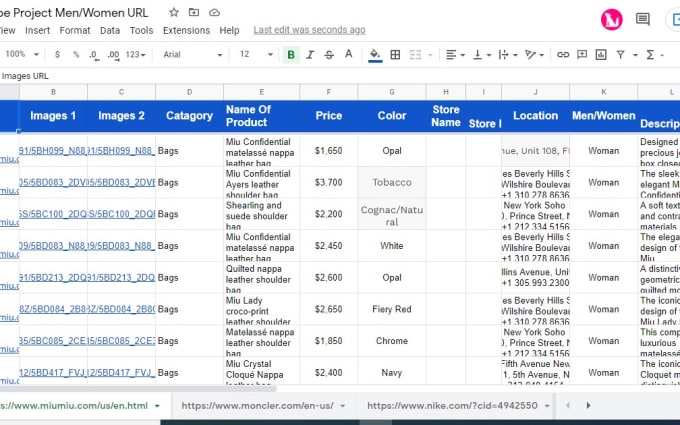Open horizontal align dropdown
The height and width of the screenshot is (425, 680).
(x=455, y=55)
